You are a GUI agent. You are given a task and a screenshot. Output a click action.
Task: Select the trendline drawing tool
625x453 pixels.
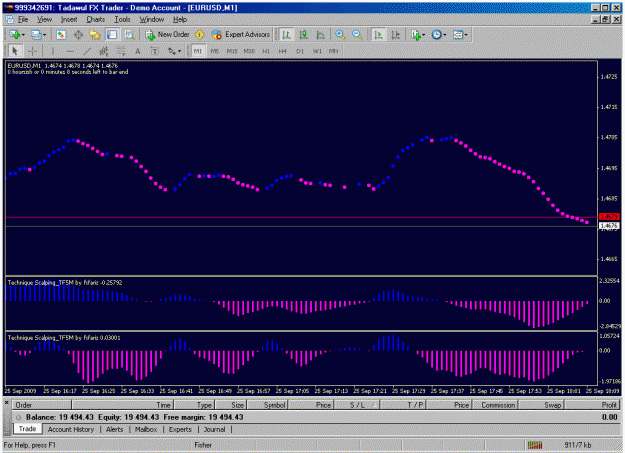(86, 51)
